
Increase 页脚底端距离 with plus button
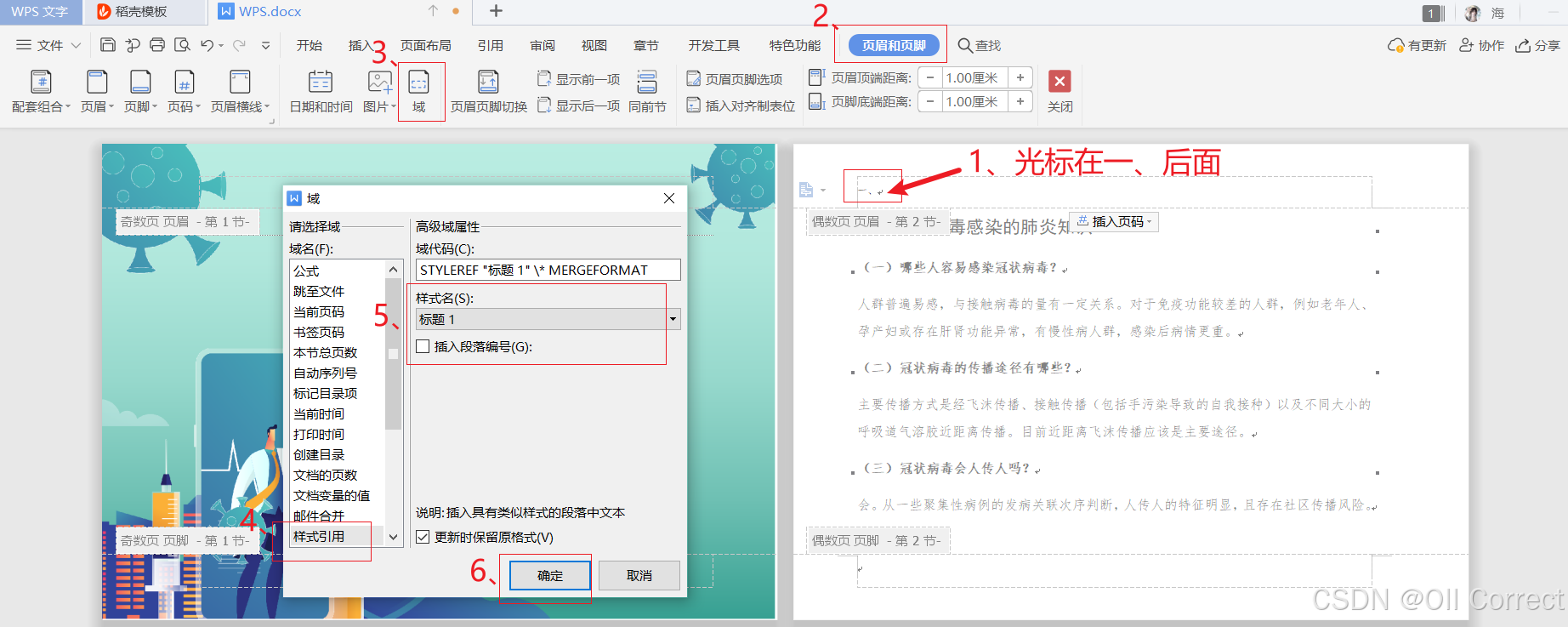1020,101
